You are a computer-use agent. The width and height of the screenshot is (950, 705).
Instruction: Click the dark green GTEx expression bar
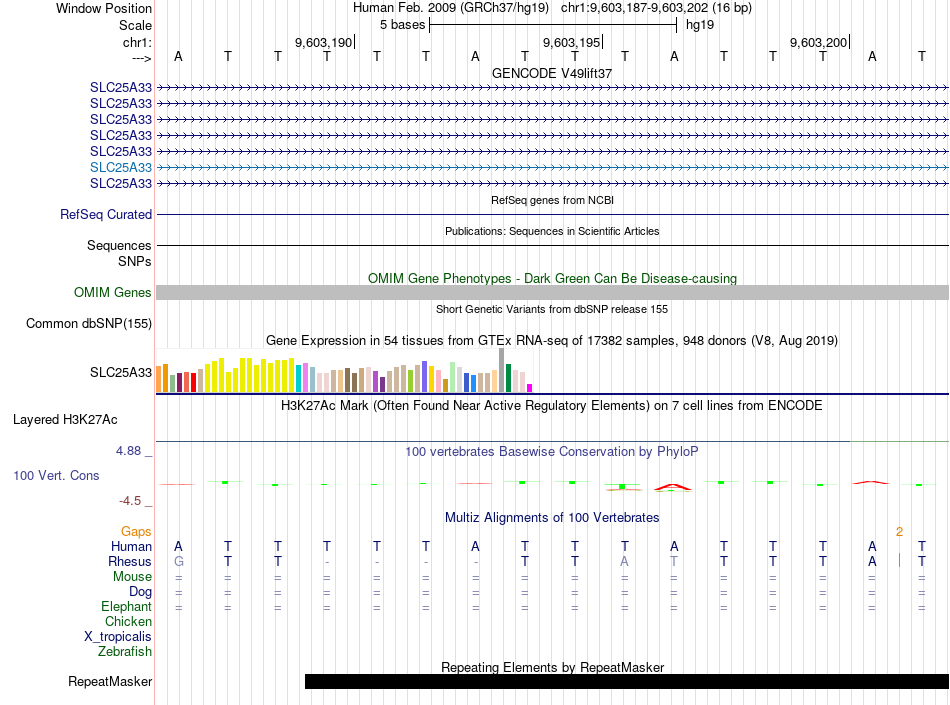click(x=508, y=378)
